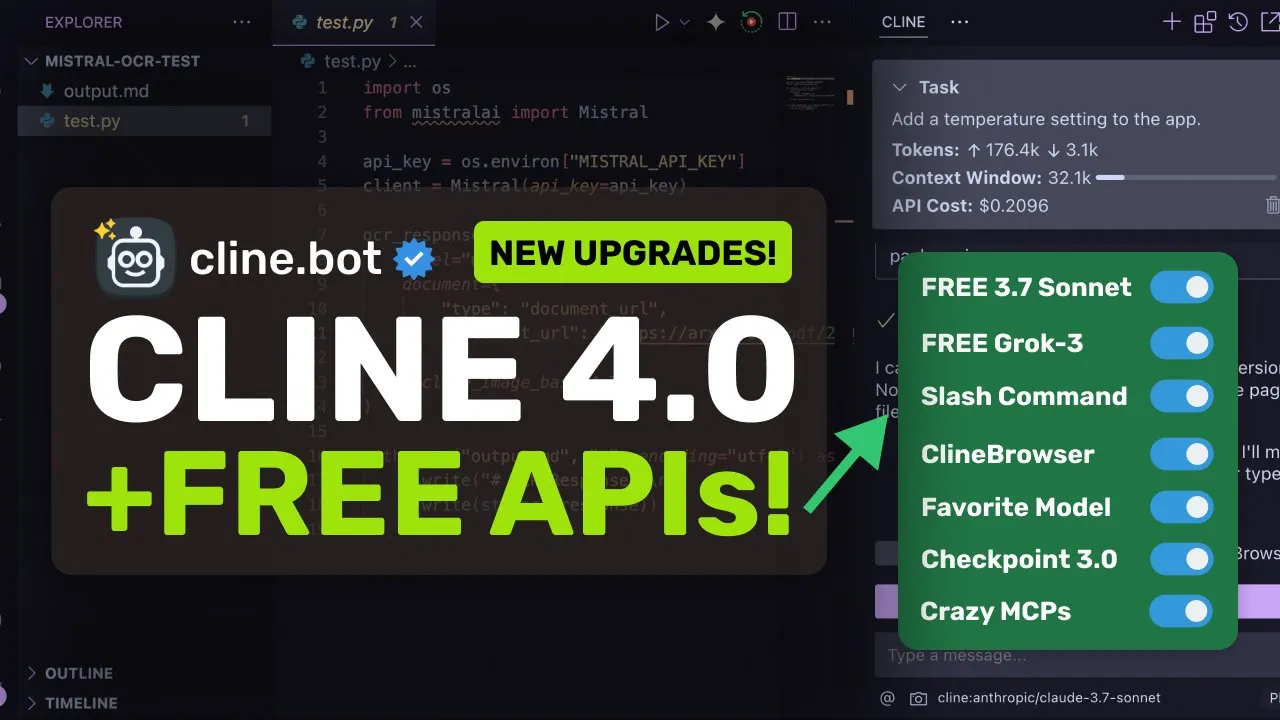Open editor more actions ellipsis

click(x=822, y=22)
